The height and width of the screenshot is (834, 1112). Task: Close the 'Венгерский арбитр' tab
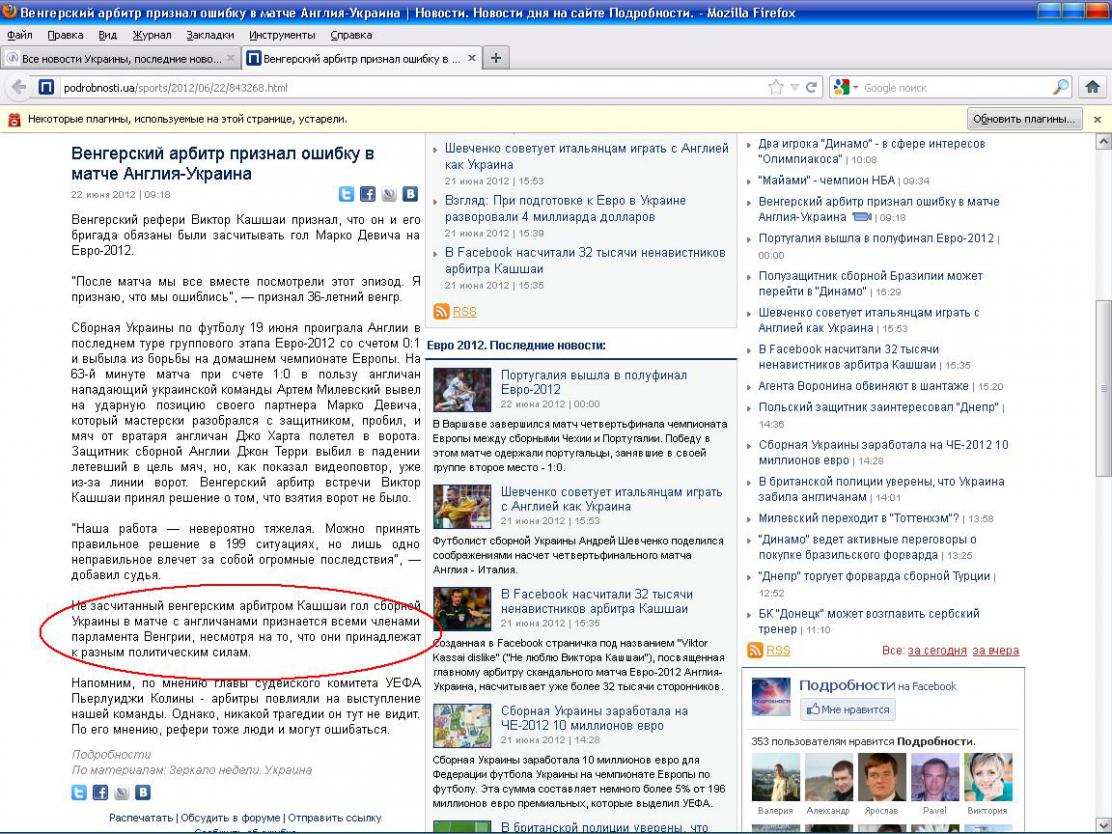pyautogui.click(x=472, y=58)
